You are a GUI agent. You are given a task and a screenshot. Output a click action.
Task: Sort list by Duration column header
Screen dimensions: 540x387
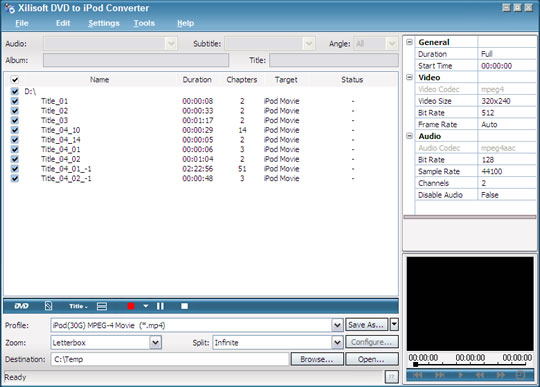pos(197,80)
